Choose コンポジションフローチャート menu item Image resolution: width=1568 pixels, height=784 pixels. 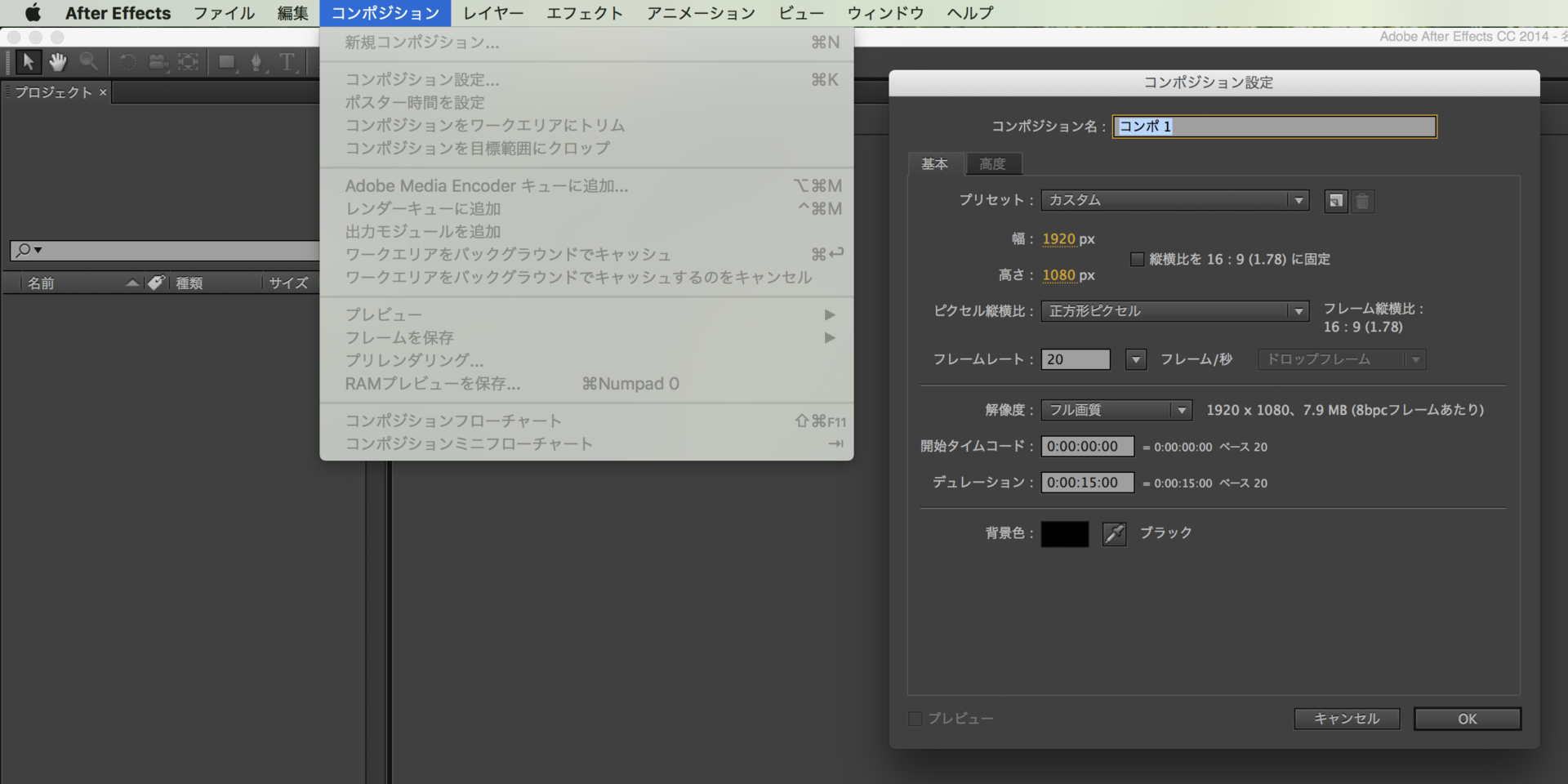[586, 421]
